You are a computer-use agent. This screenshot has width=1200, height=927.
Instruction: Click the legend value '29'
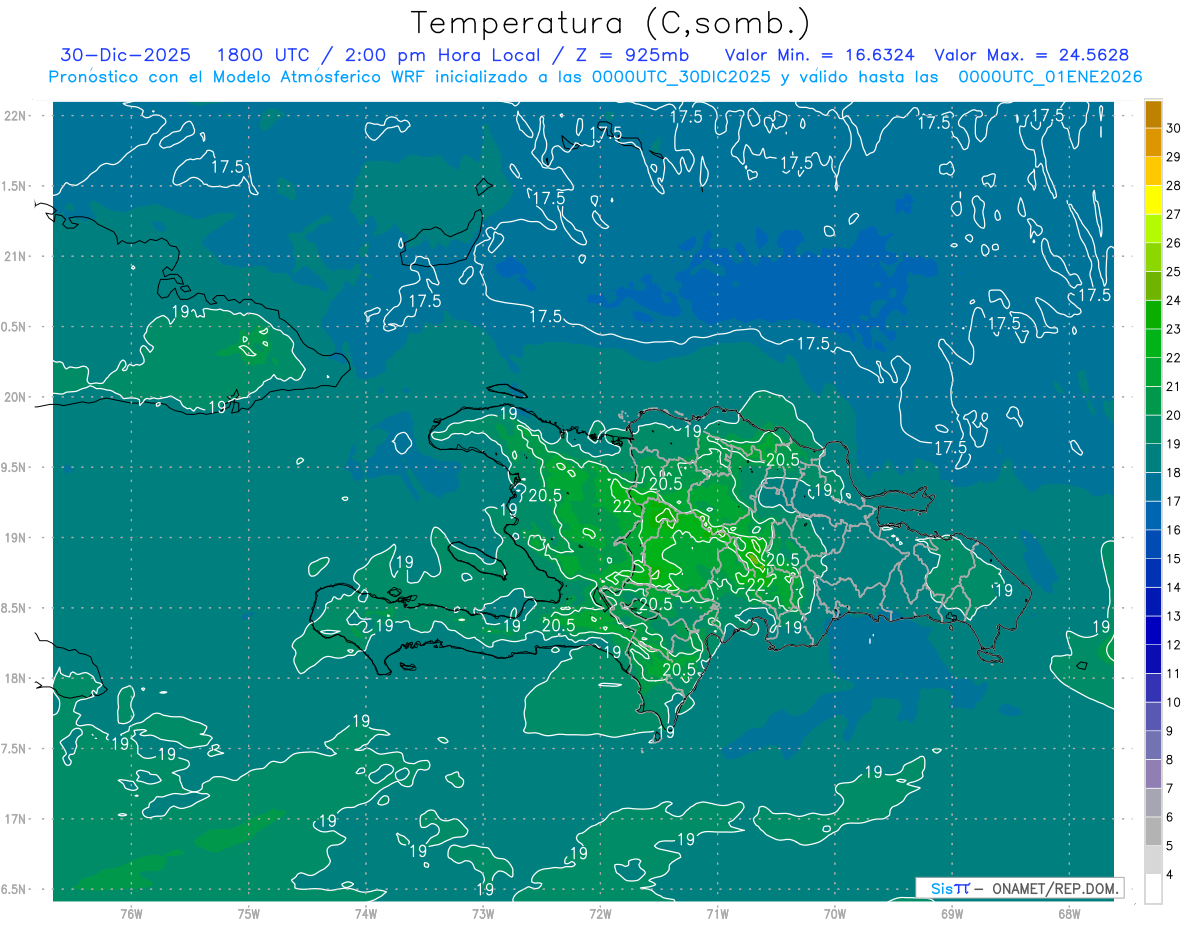coord(1175,157)
